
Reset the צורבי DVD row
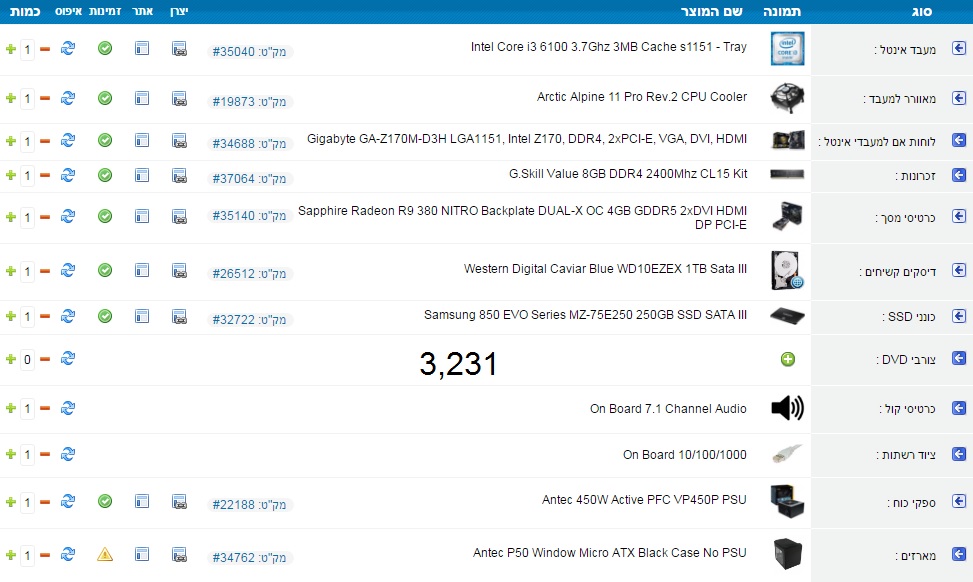[68, 358]
